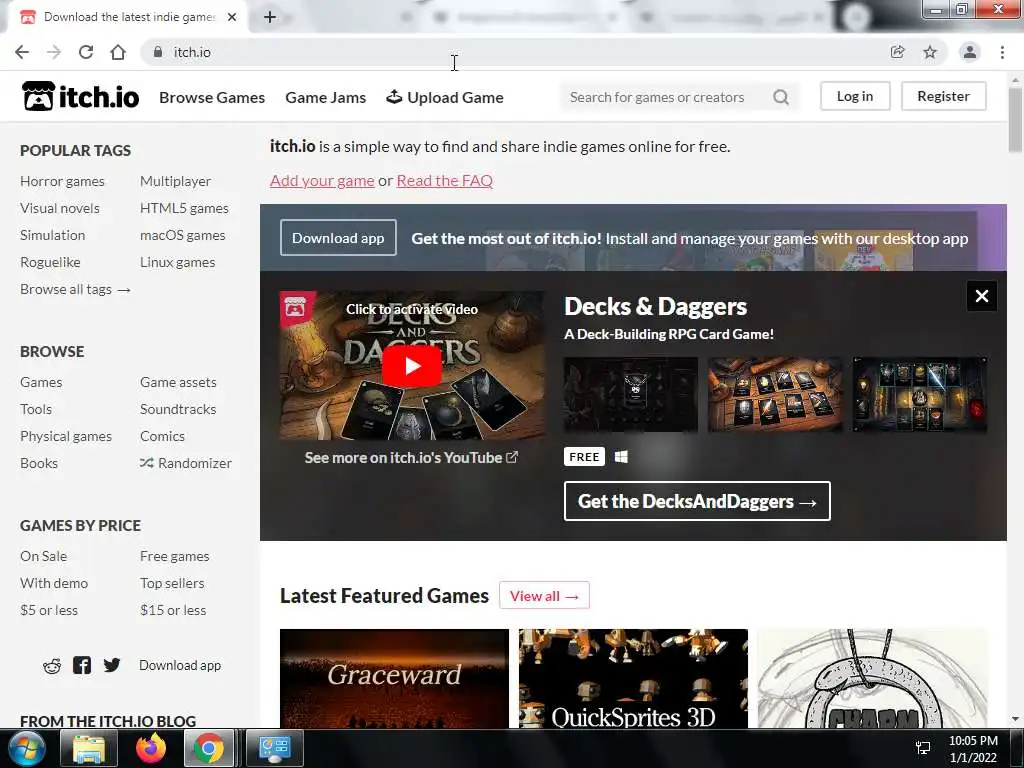Browse Physical games
This screenshot has height=768, width=1024.
pos(66,436)
